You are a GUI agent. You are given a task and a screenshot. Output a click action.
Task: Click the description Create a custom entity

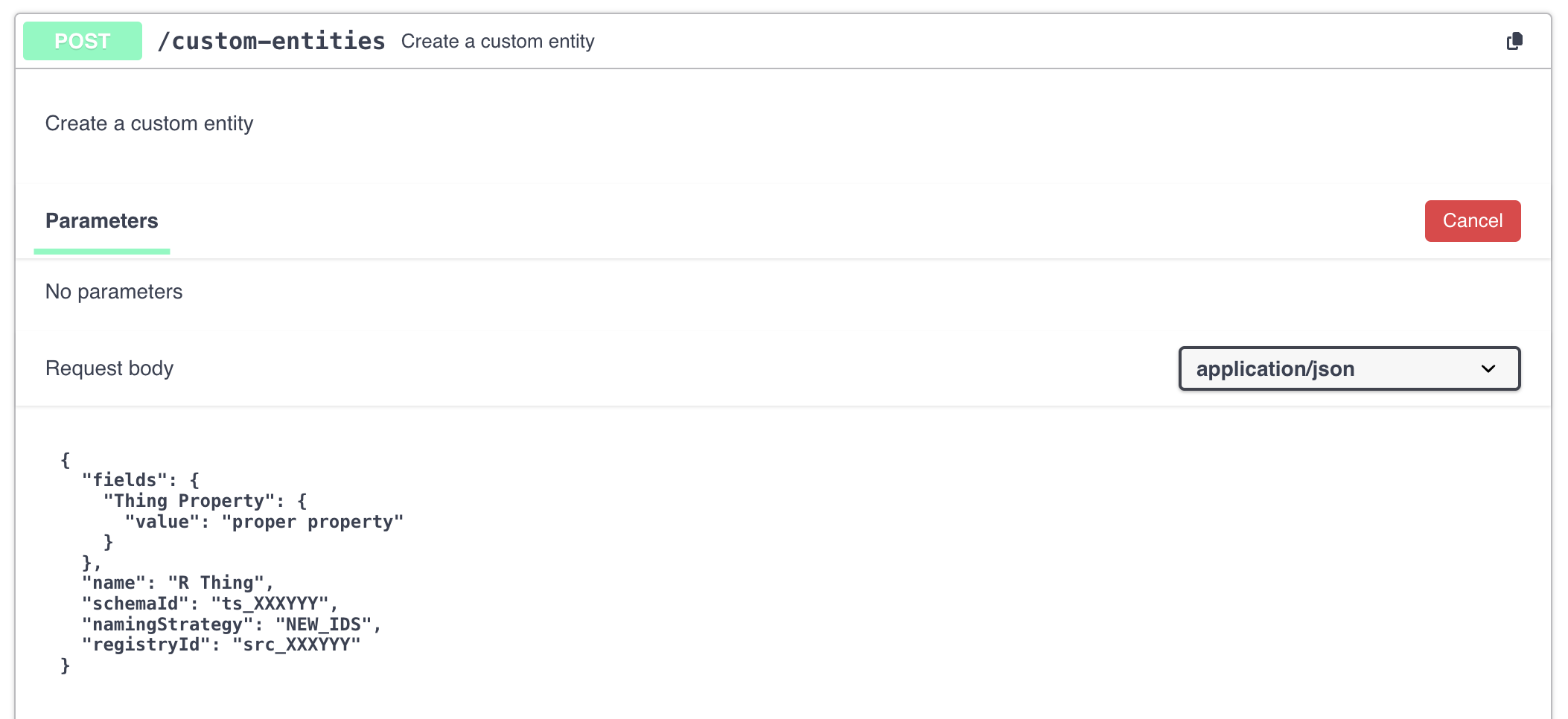pyautogui.click(x=150, y=124)
